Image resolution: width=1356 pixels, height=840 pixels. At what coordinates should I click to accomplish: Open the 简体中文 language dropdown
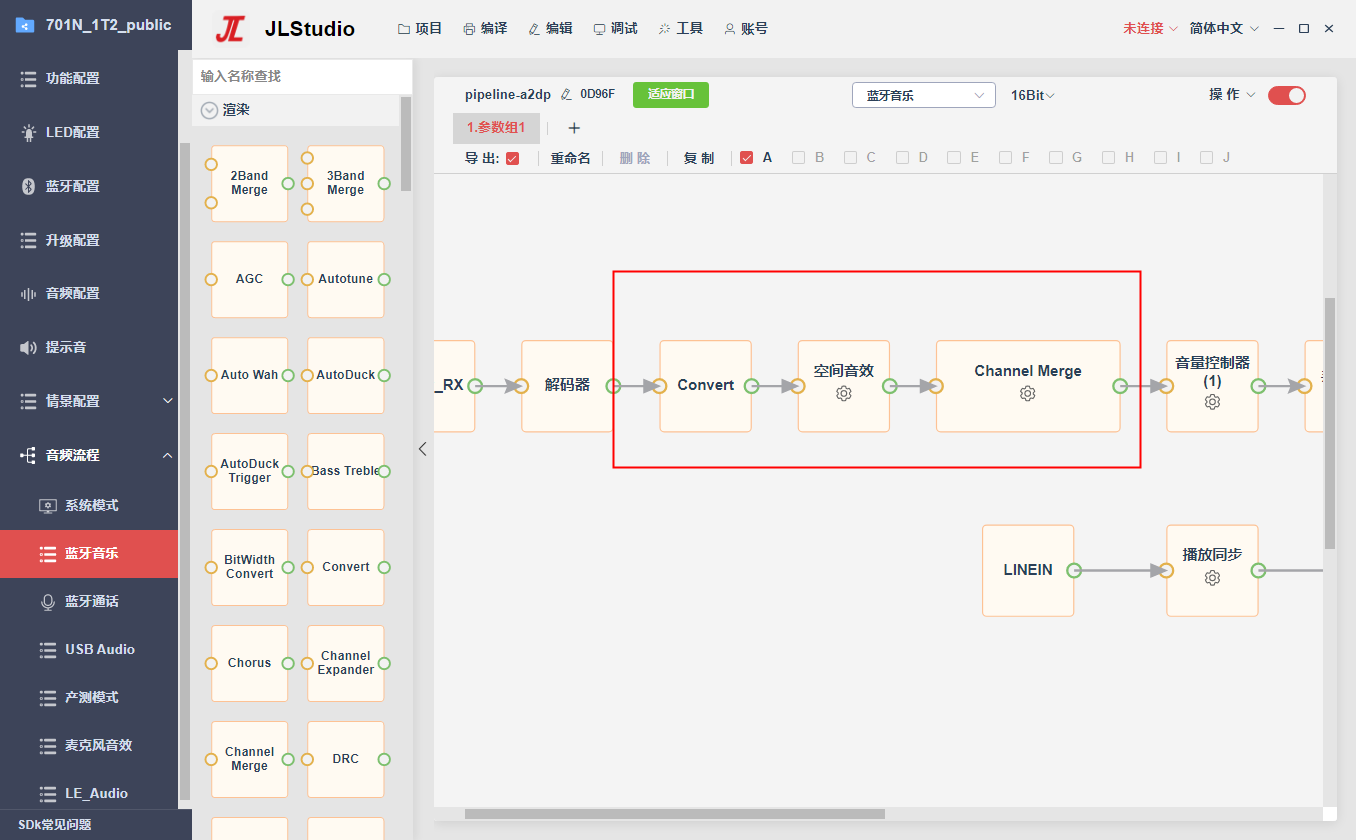[1224, 29]
